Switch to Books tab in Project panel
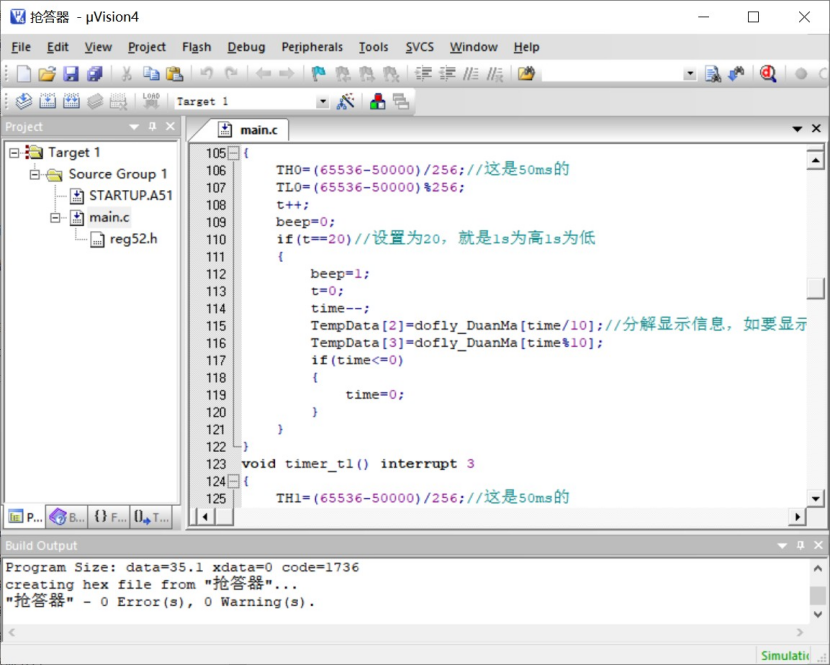Screen dimensions: 831x666 [67, 517]
